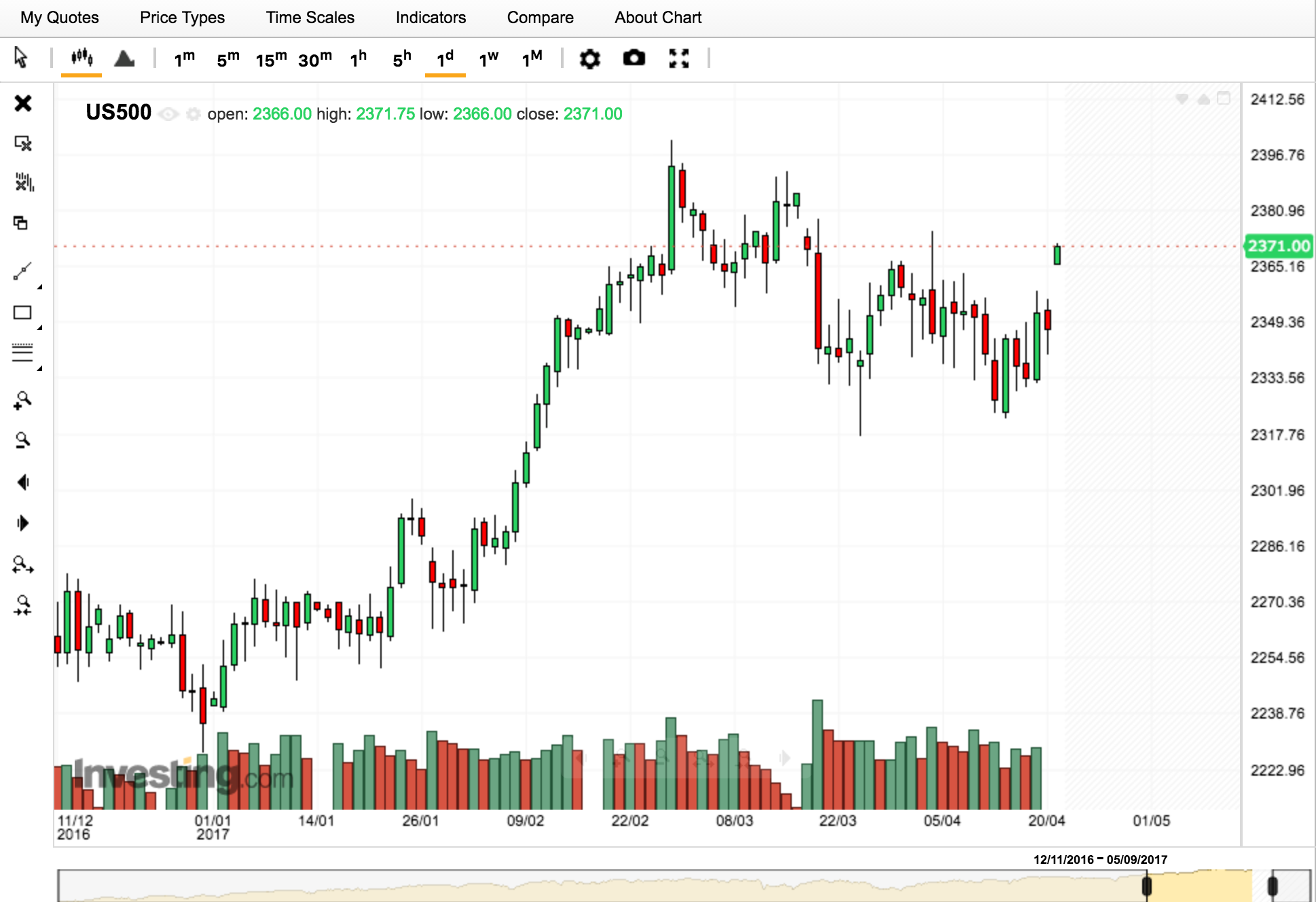Click the clone drawing icon
Viewport: 1316px width, 902px height.
(21, 223)
